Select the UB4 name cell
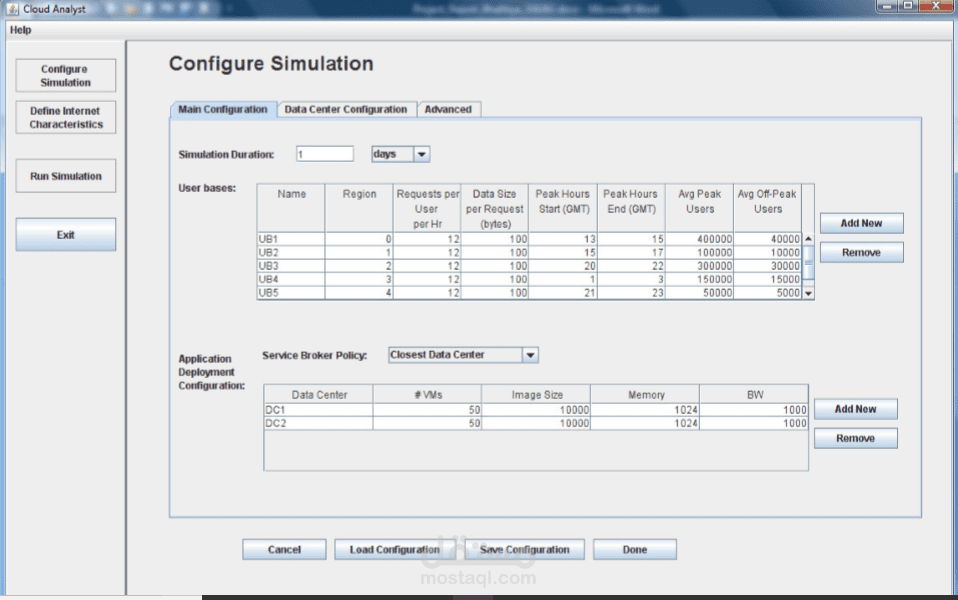 point(291,279)
